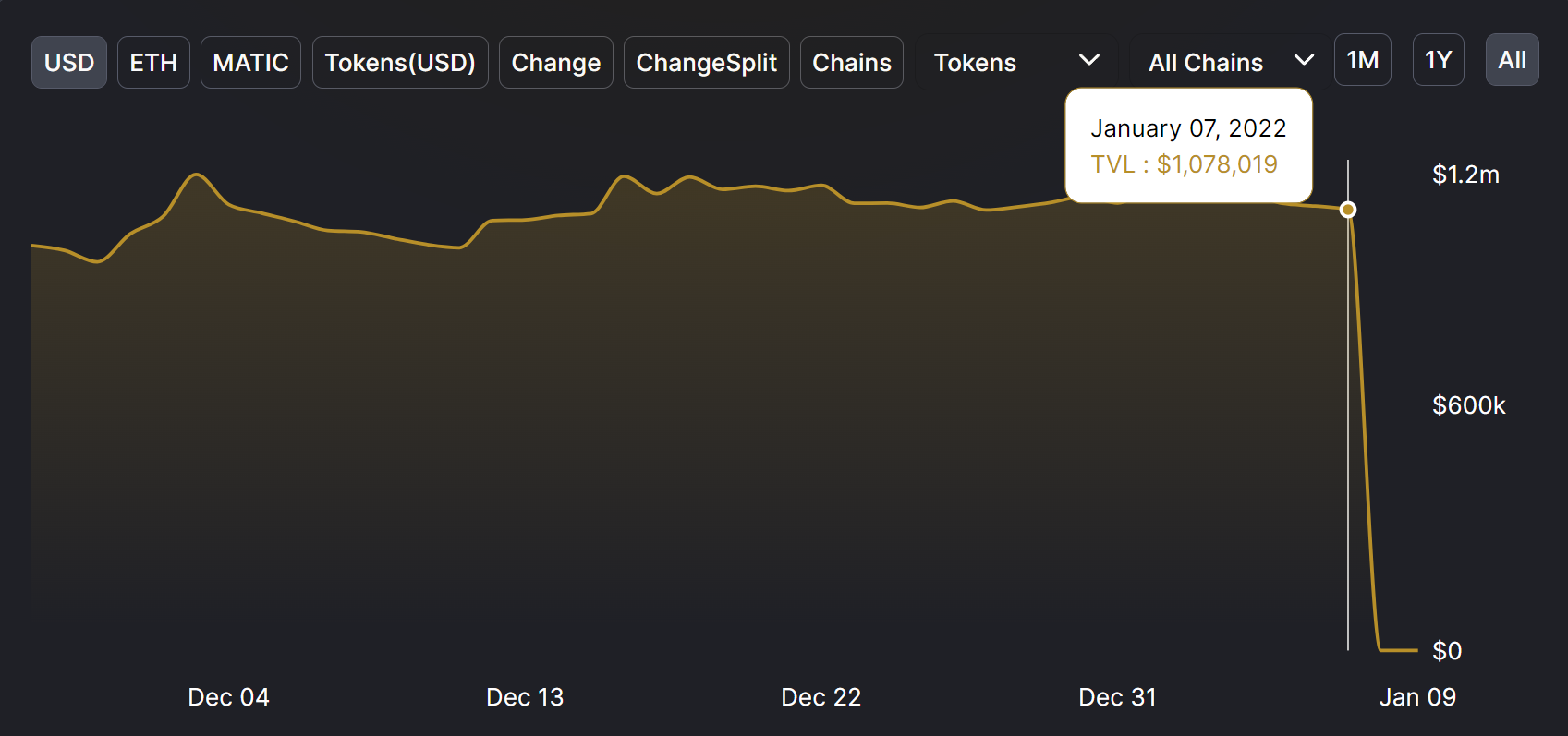Click the Tokens dropdown chevron arrow
Image resolution: width=1568 pixels, height=736 pixels.
[x=1089, y=61]
